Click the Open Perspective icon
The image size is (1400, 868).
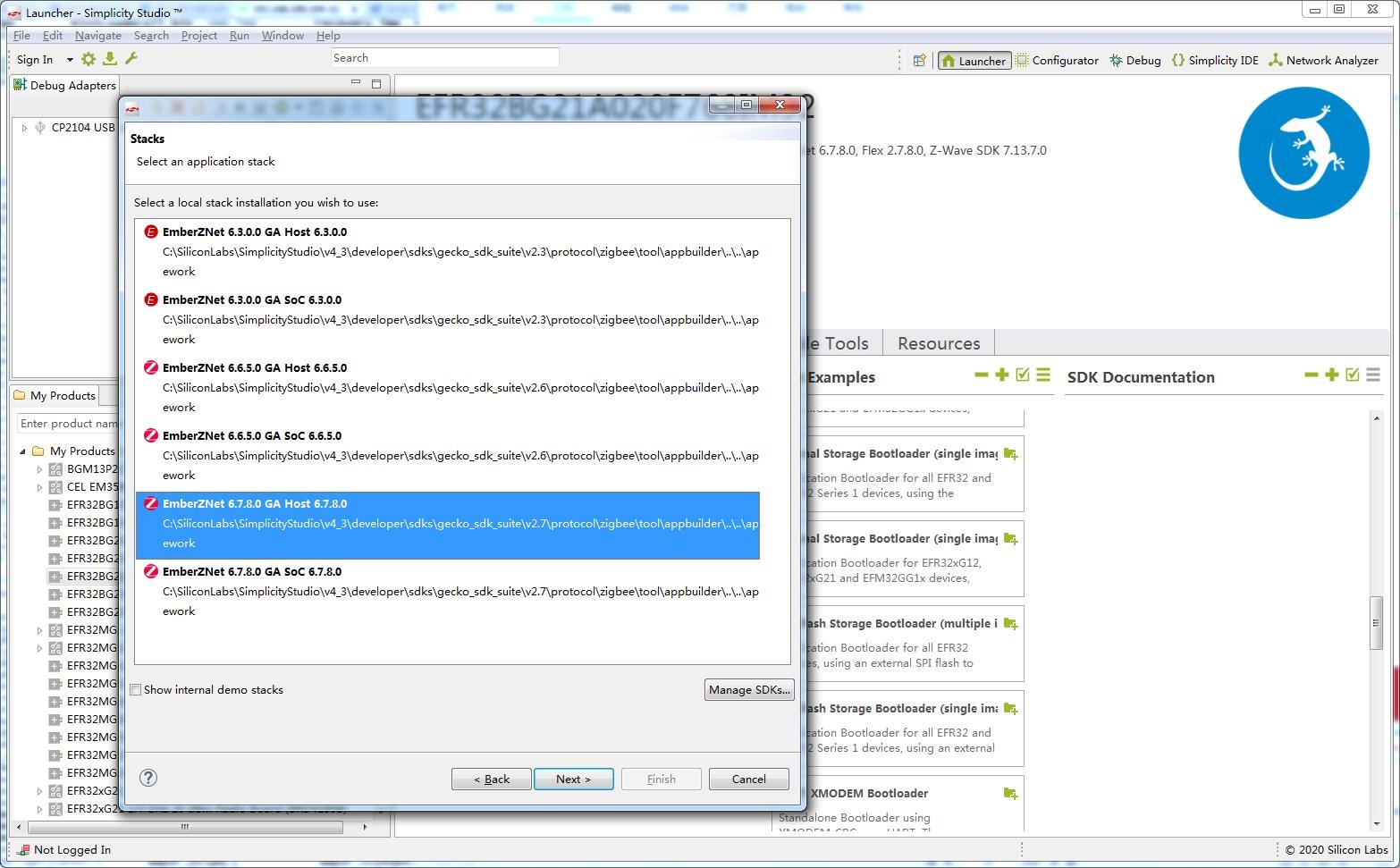(919, 60)
